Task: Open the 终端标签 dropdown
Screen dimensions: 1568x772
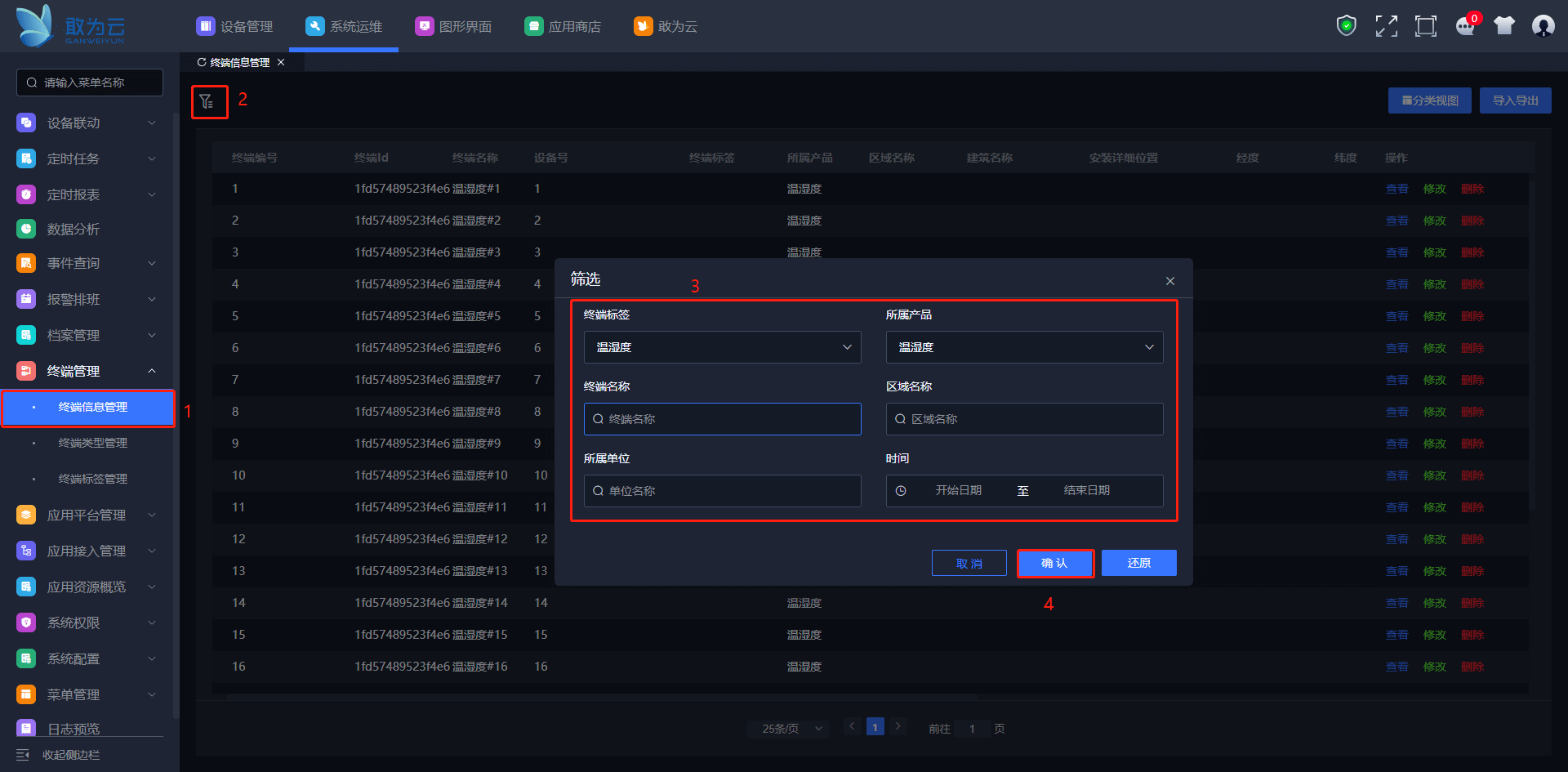Action: 722,347
